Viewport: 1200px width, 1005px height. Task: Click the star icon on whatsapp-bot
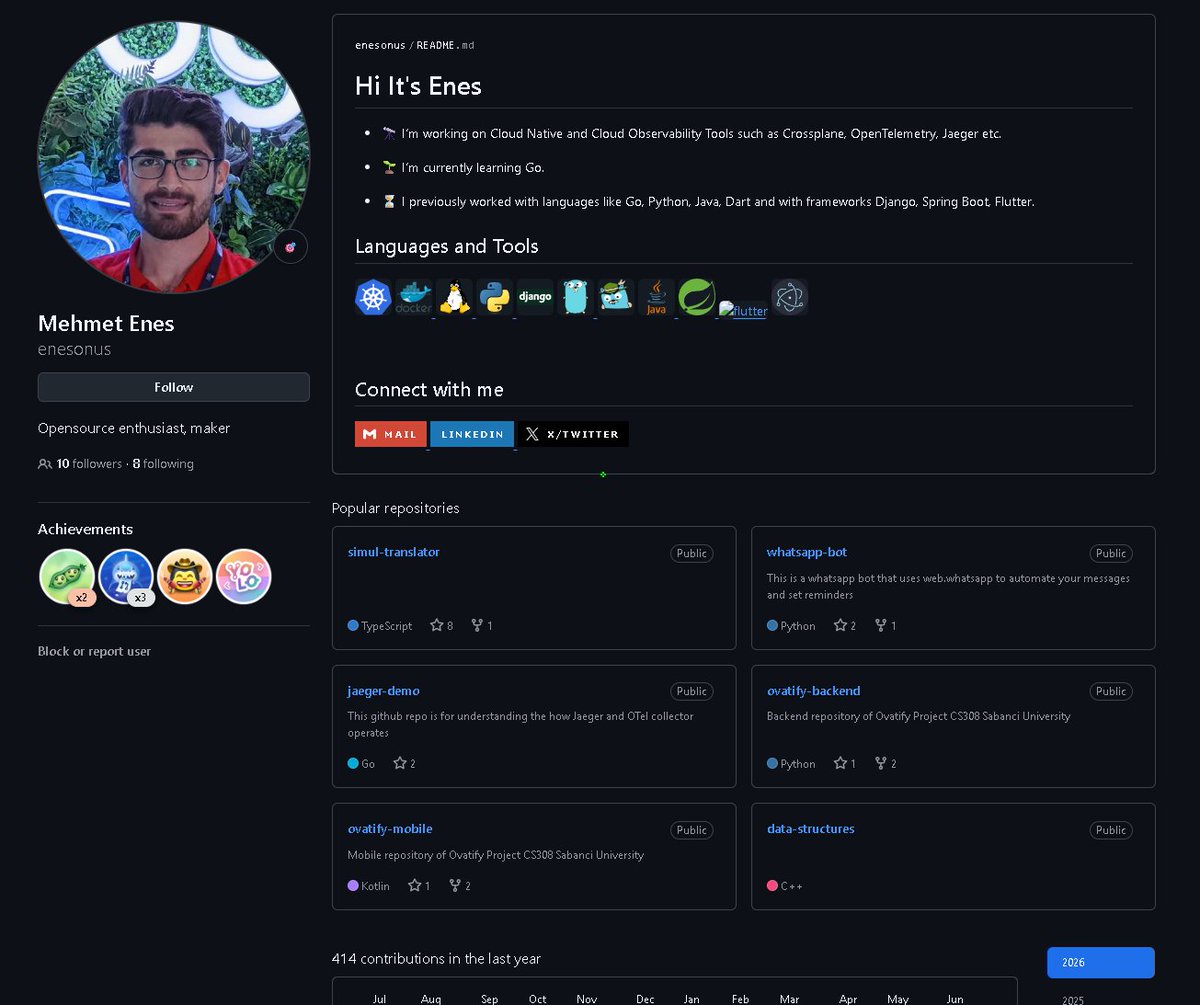840,625
